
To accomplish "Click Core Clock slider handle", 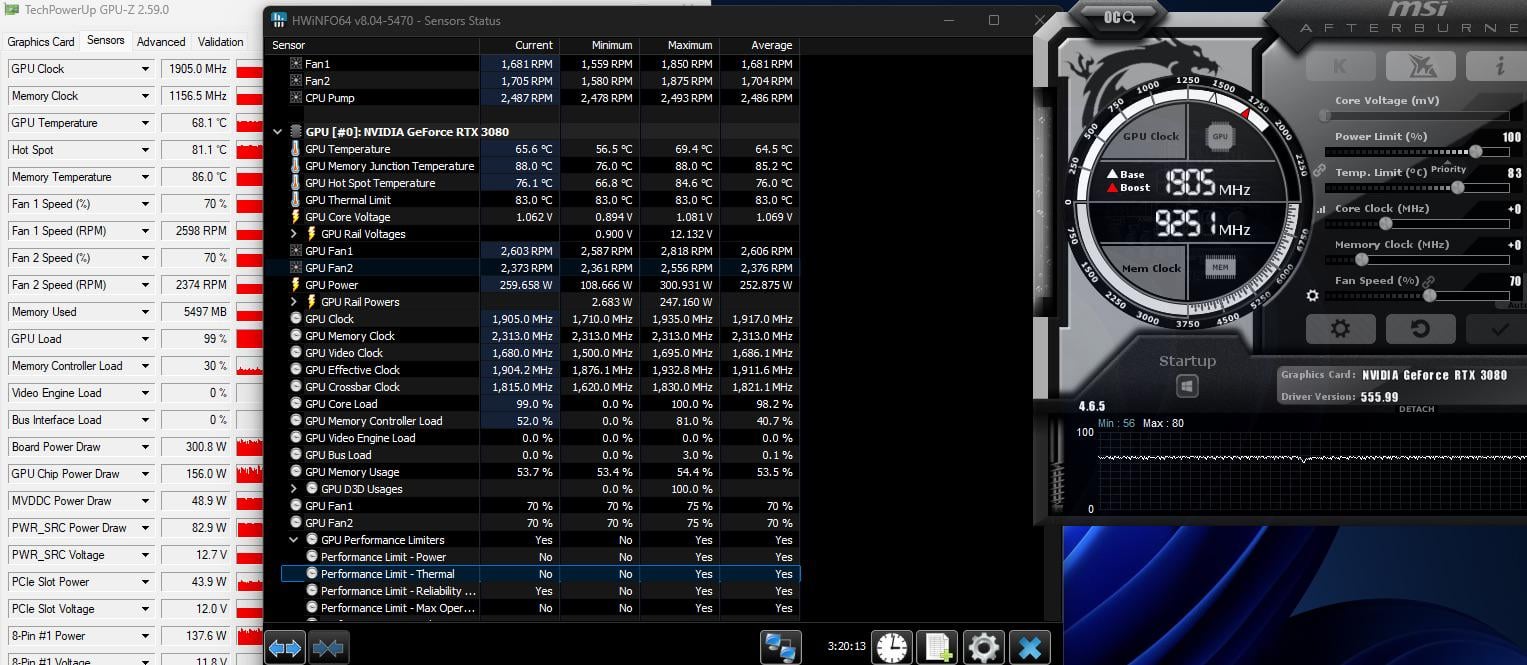I will [1385, 223].
